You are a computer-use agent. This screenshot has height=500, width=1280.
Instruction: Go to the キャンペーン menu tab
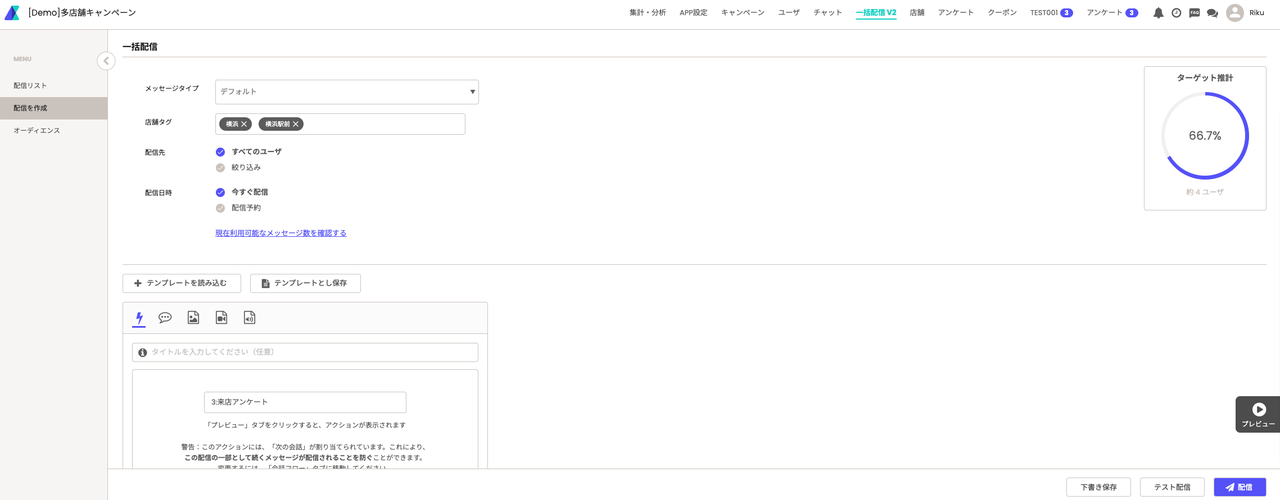point(742,13)
